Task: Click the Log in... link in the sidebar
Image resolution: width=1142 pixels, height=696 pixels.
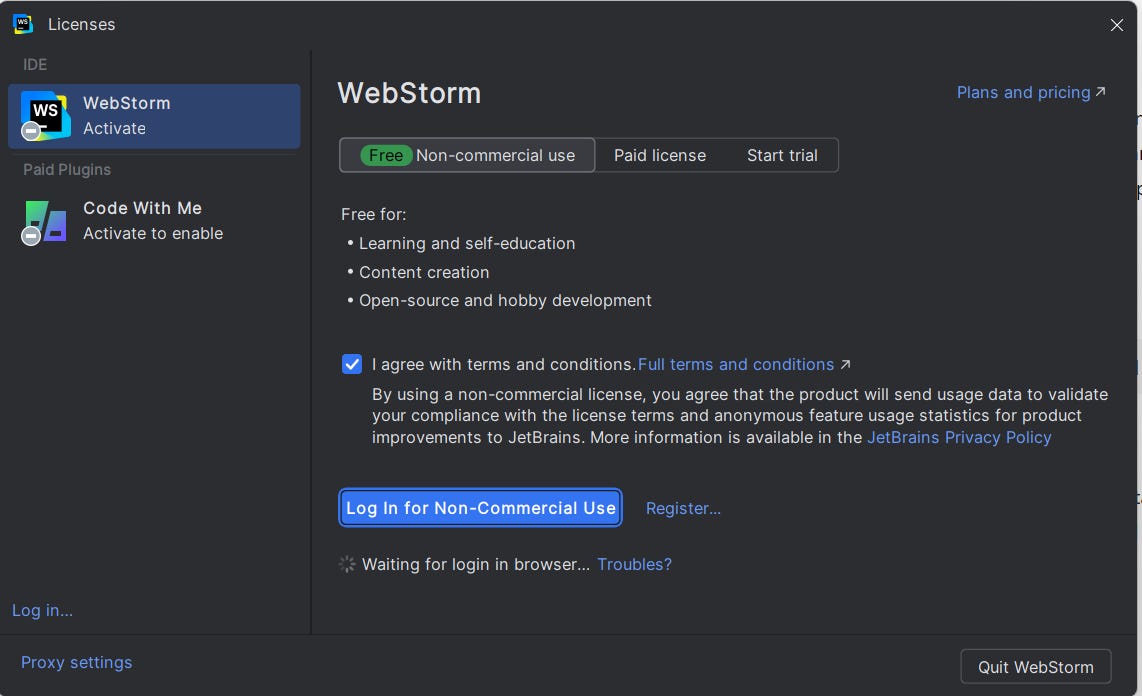Action: click(x=42, y=610)
